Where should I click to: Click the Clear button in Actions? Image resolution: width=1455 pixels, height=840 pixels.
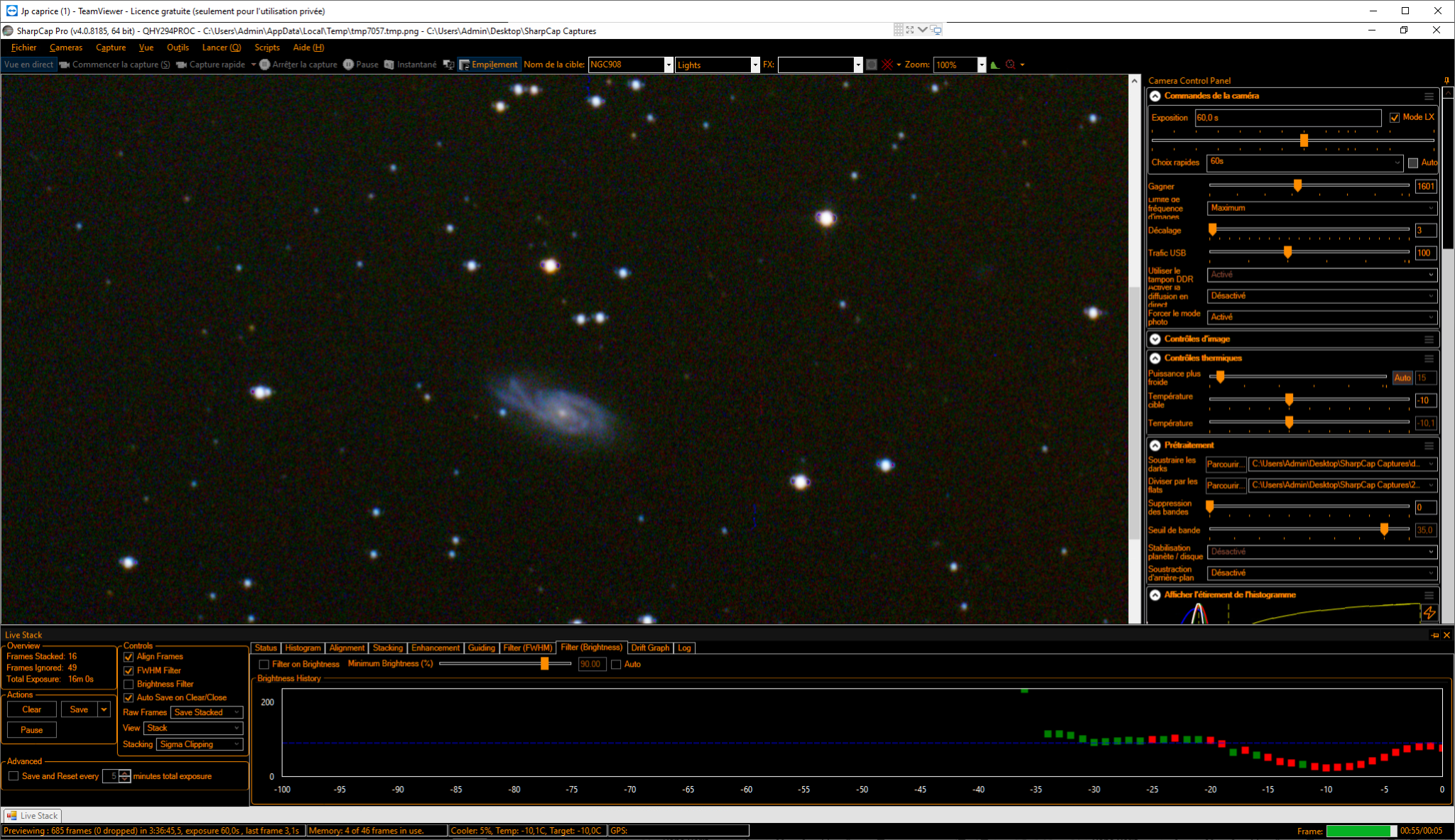click(32, 710)
